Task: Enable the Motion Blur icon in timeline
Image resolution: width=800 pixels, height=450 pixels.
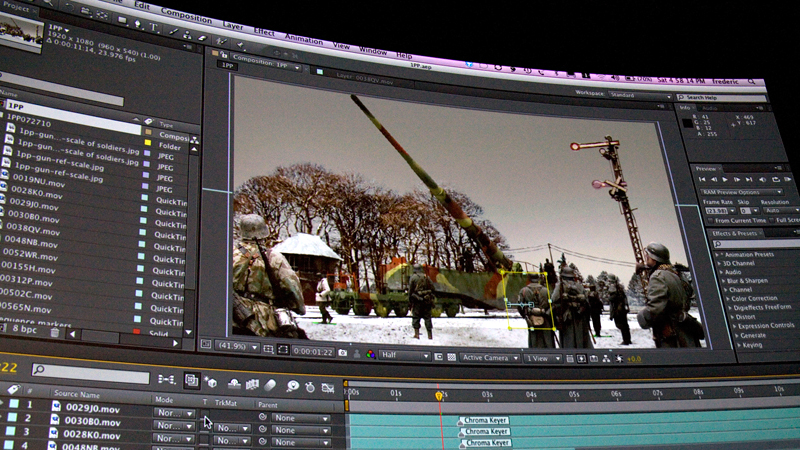Action: pos(270,385)
